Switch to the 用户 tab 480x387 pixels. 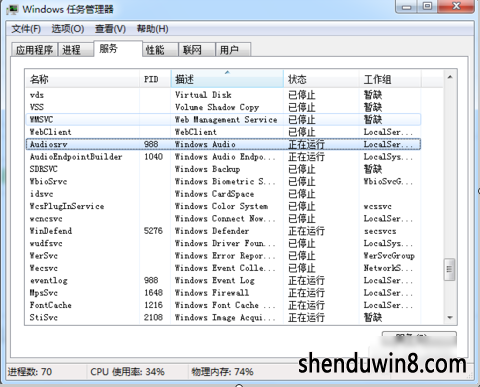233,50
